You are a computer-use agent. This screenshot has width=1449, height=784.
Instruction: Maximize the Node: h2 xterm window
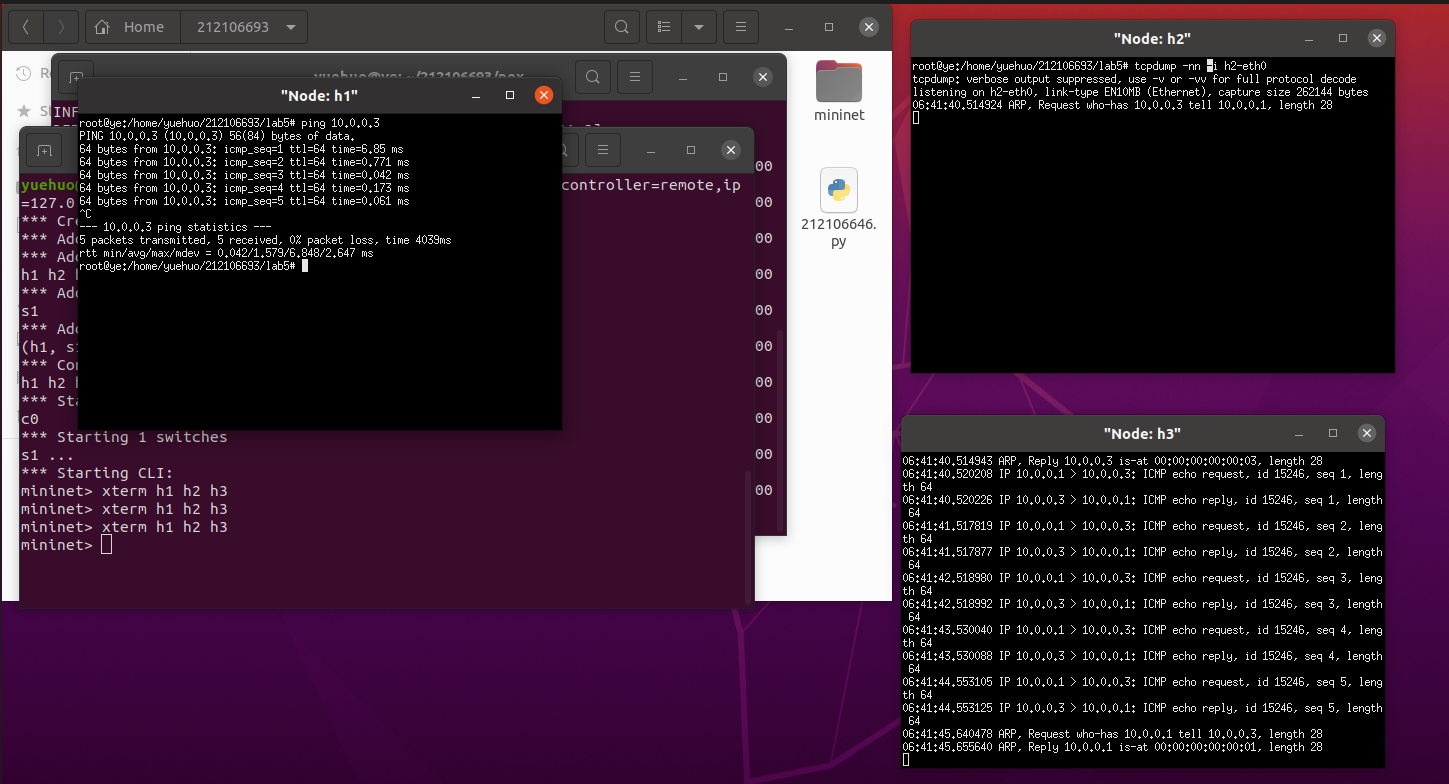1344,38
